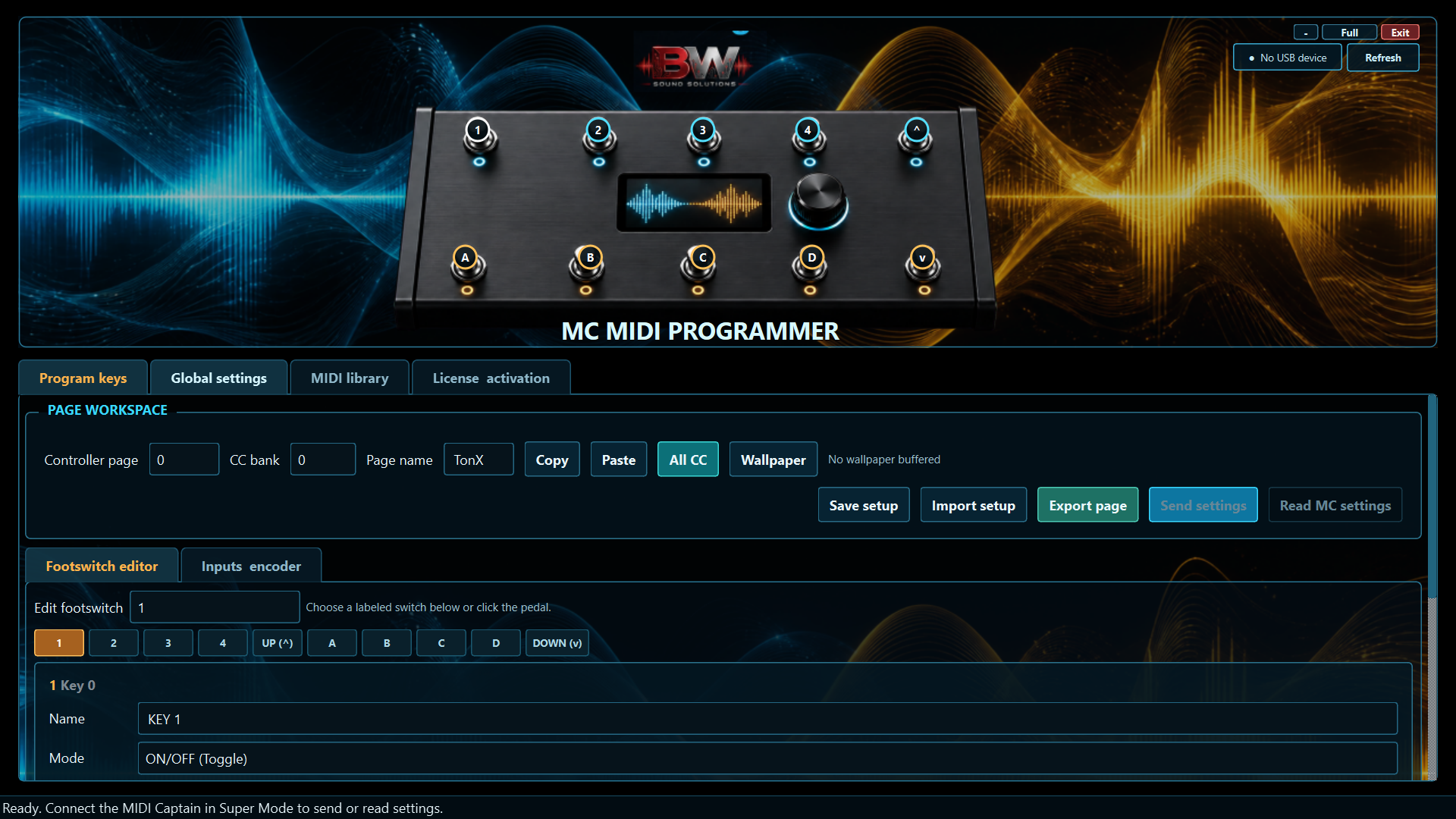Viewport: 1456px width, 819px height.
Task: Click the 'Choose a labeled switch below' hint text
Action: tap(428, 607)
